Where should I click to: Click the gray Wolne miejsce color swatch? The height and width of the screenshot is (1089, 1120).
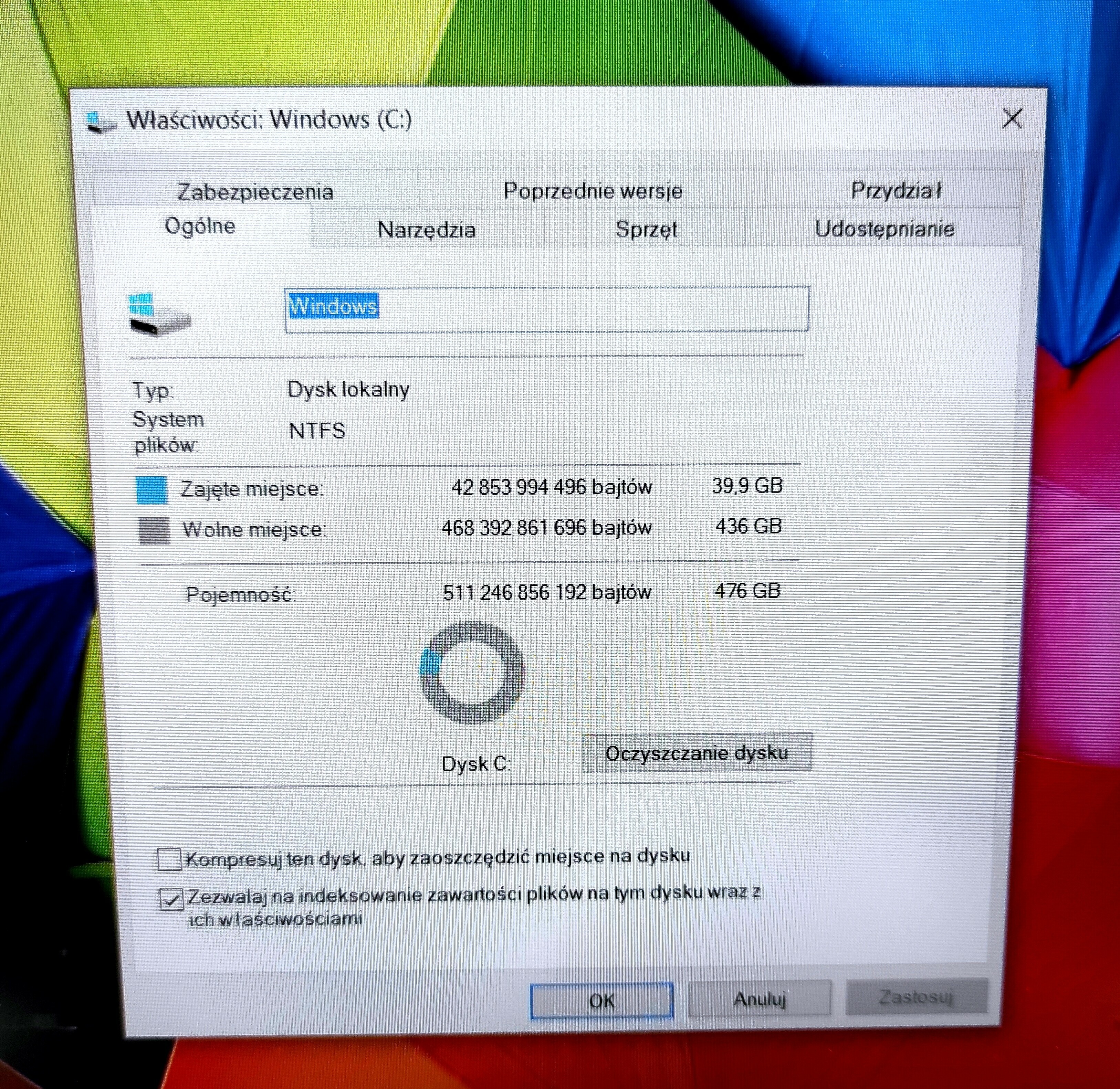(155, 530)
